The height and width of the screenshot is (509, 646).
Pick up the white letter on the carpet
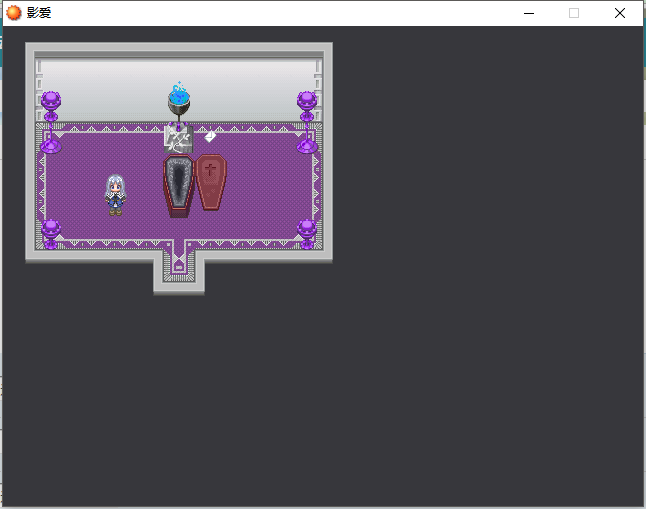211,136
